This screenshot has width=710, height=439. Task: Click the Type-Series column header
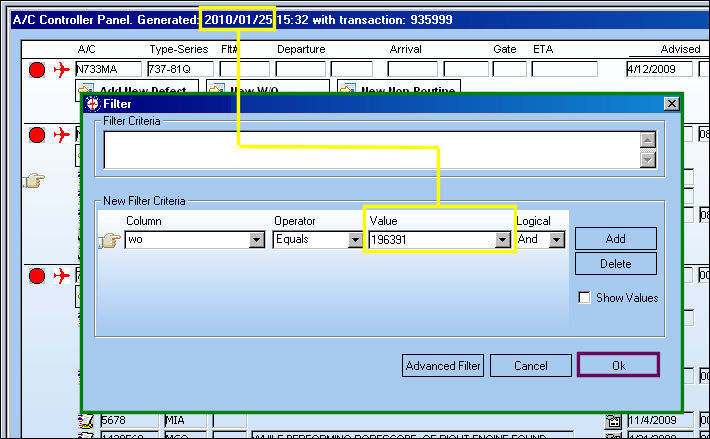click(179, 49)
